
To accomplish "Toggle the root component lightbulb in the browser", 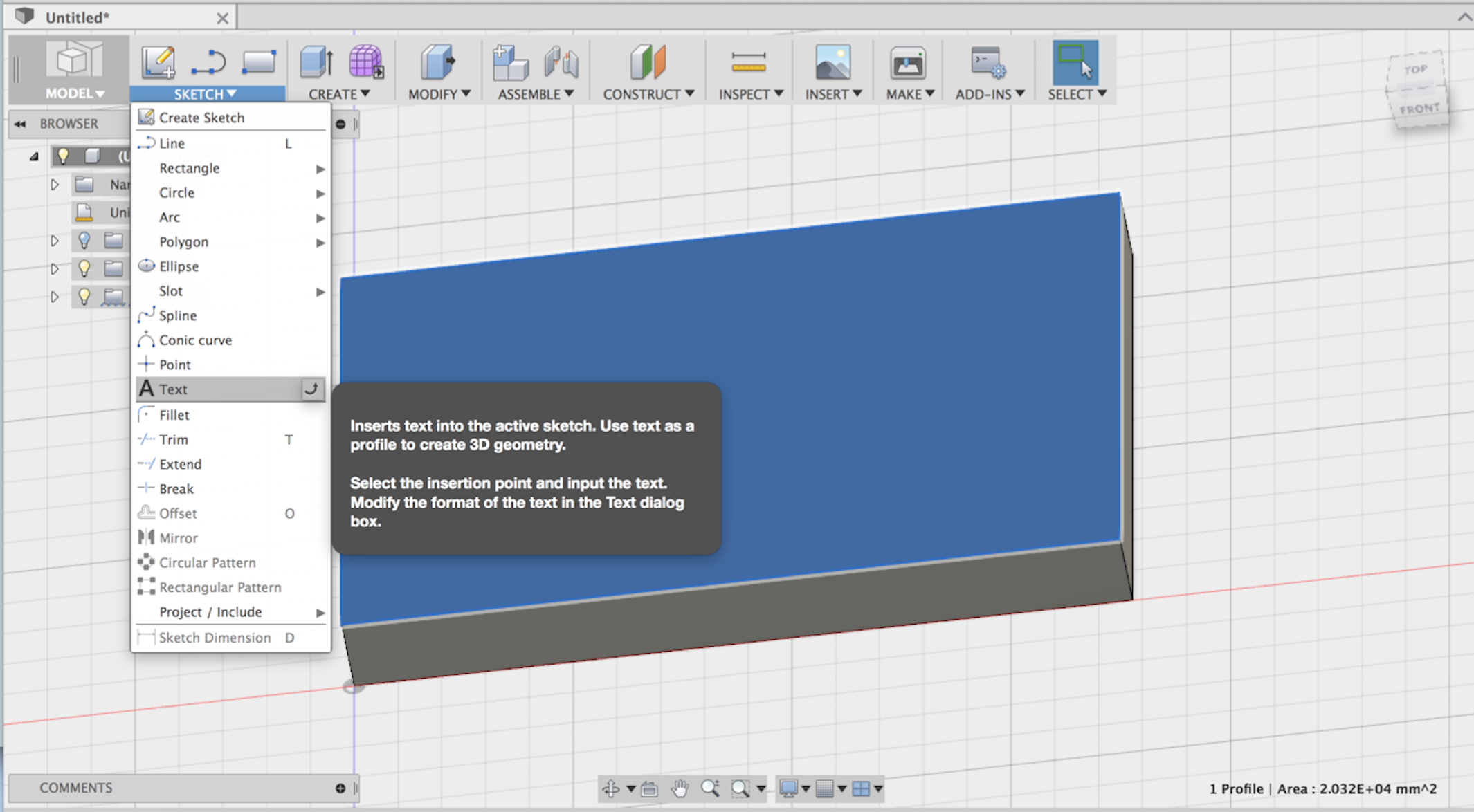I will tap(63, 156).
